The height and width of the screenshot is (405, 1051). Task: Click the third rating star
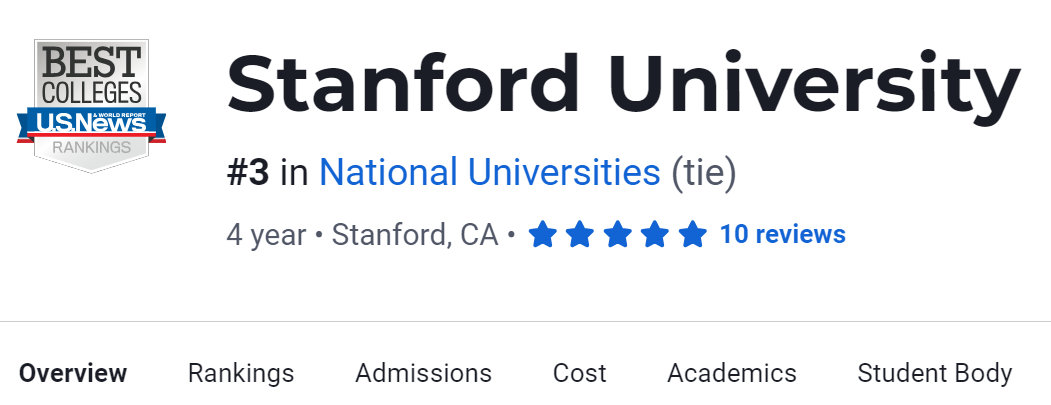pos(617,235)
